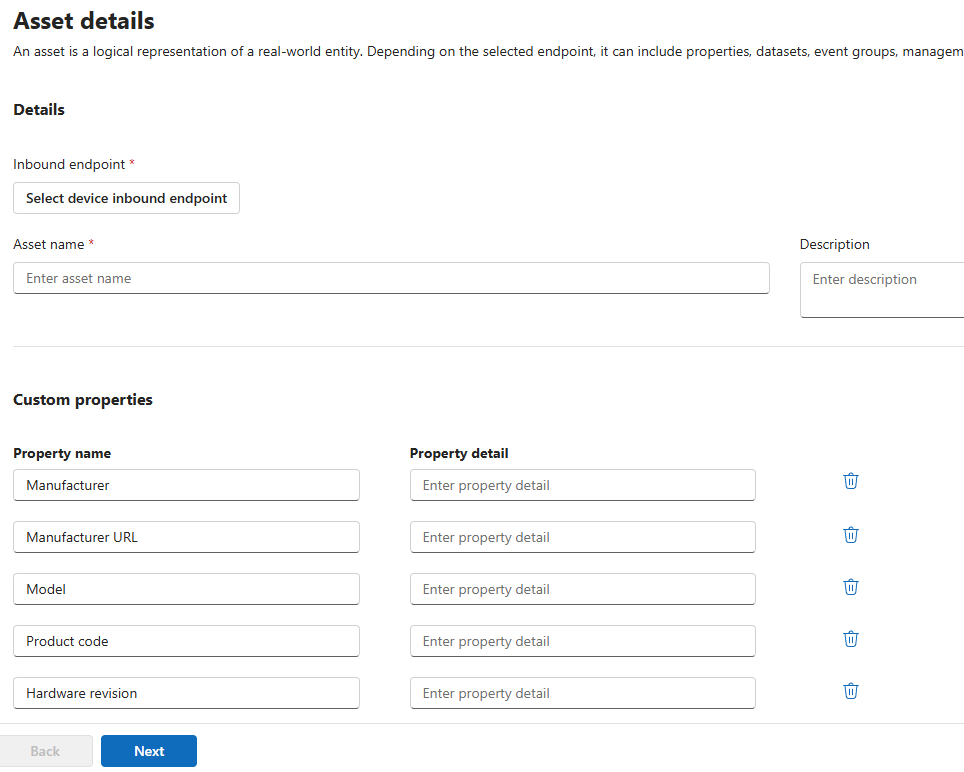Delete the Manufacturer custom property
Screen dimensions: 964x772
point(851,481)
